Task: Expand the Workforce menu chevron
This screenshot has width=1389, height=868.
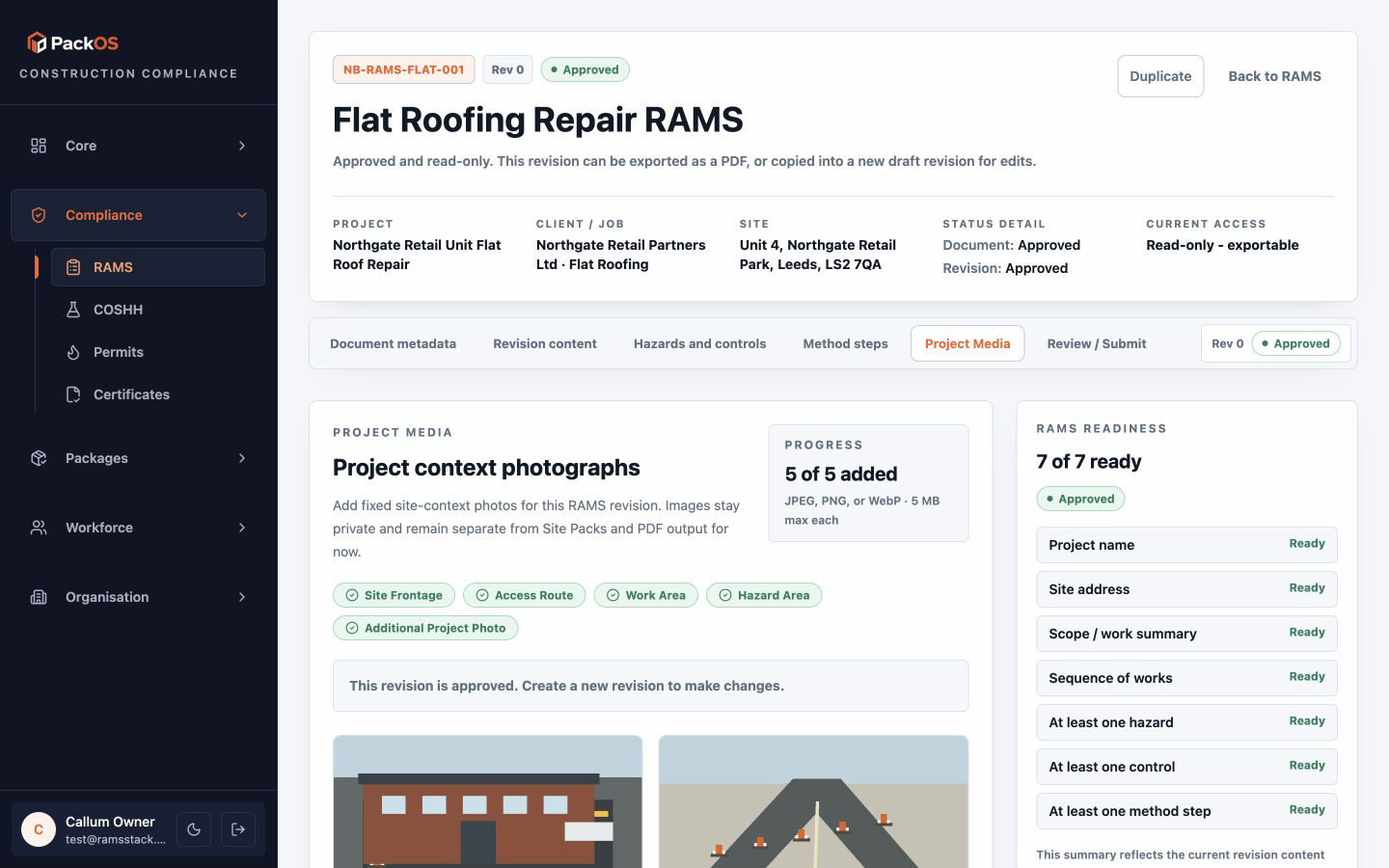Action: pos(242,528)
